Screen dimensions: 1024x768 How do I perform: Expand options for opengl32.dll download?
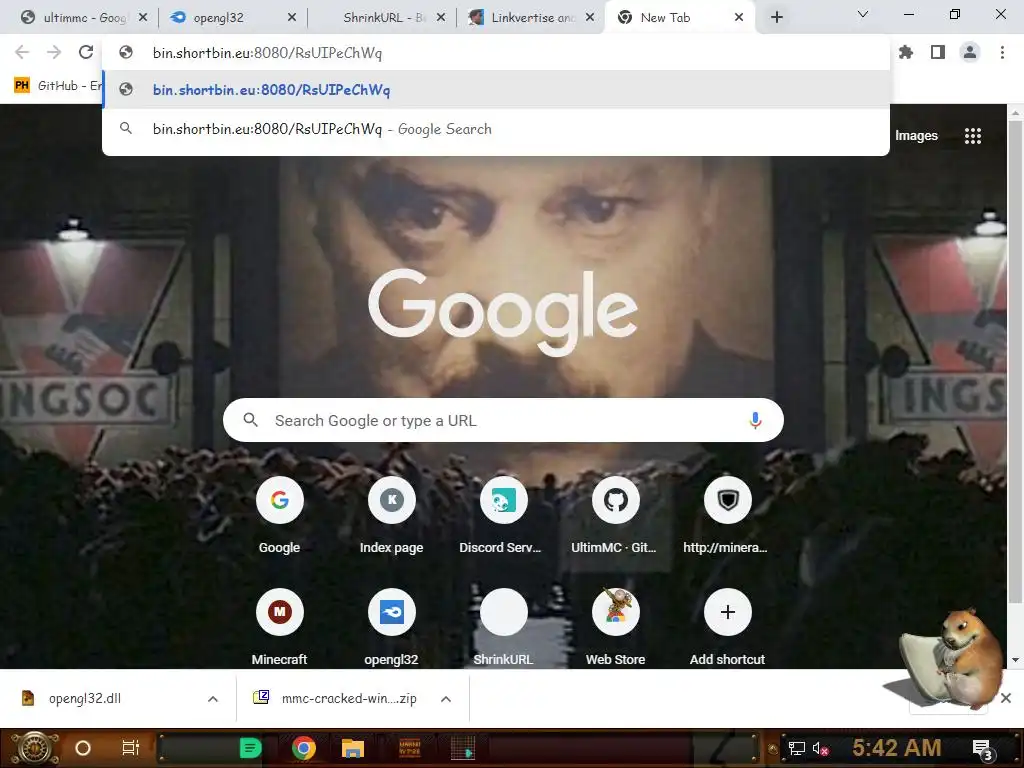coord(212,699)
